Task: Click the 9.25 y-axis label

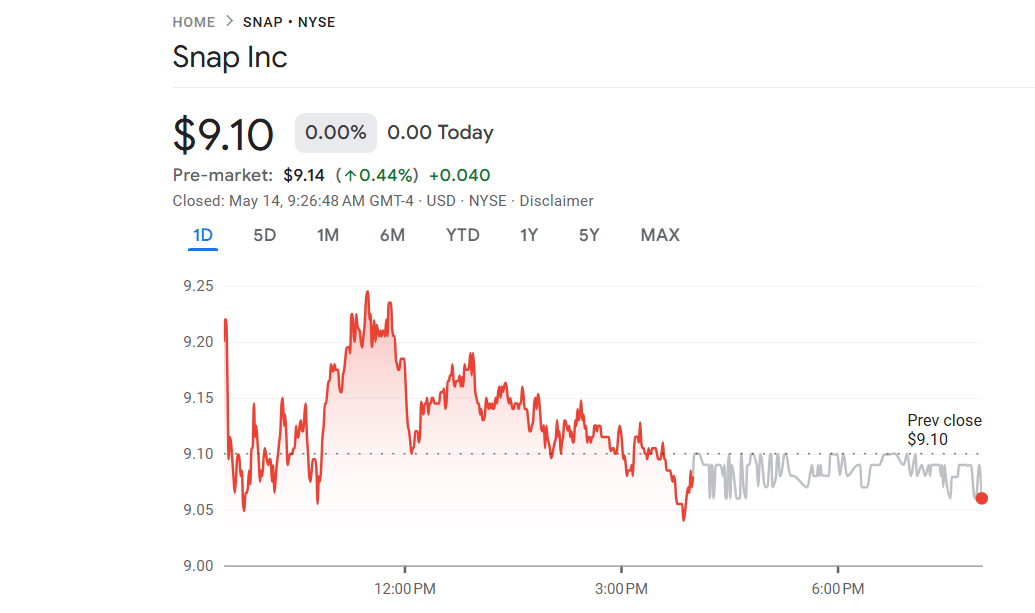Action: click(x=198, y=286)
